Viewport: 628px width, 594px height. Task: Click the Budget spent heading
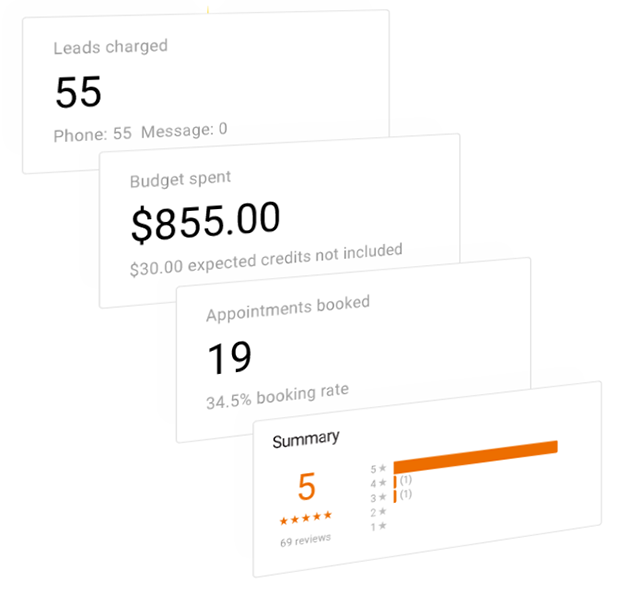pos(180,180)
